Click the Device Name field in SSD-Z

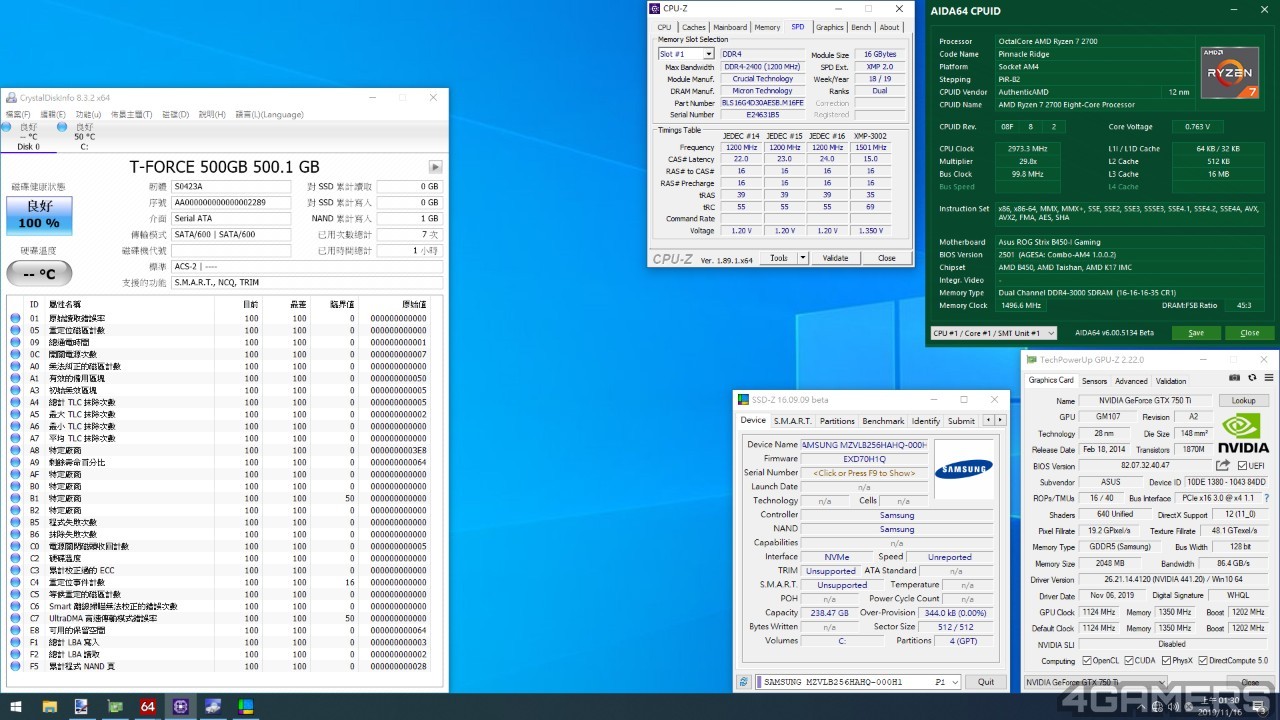[x=864, y=445]
